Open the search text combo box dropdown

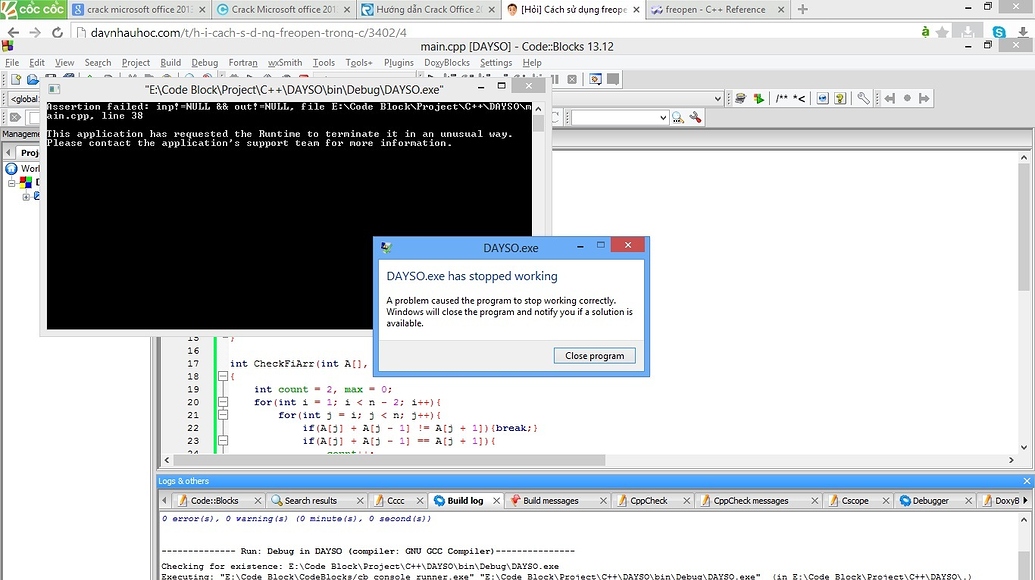[x=663, y=117]
